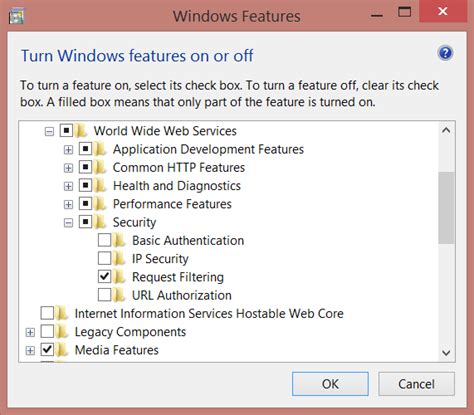
Task: Expand the Media Features node
Action: pyautogui.click(x=30, y=351)
